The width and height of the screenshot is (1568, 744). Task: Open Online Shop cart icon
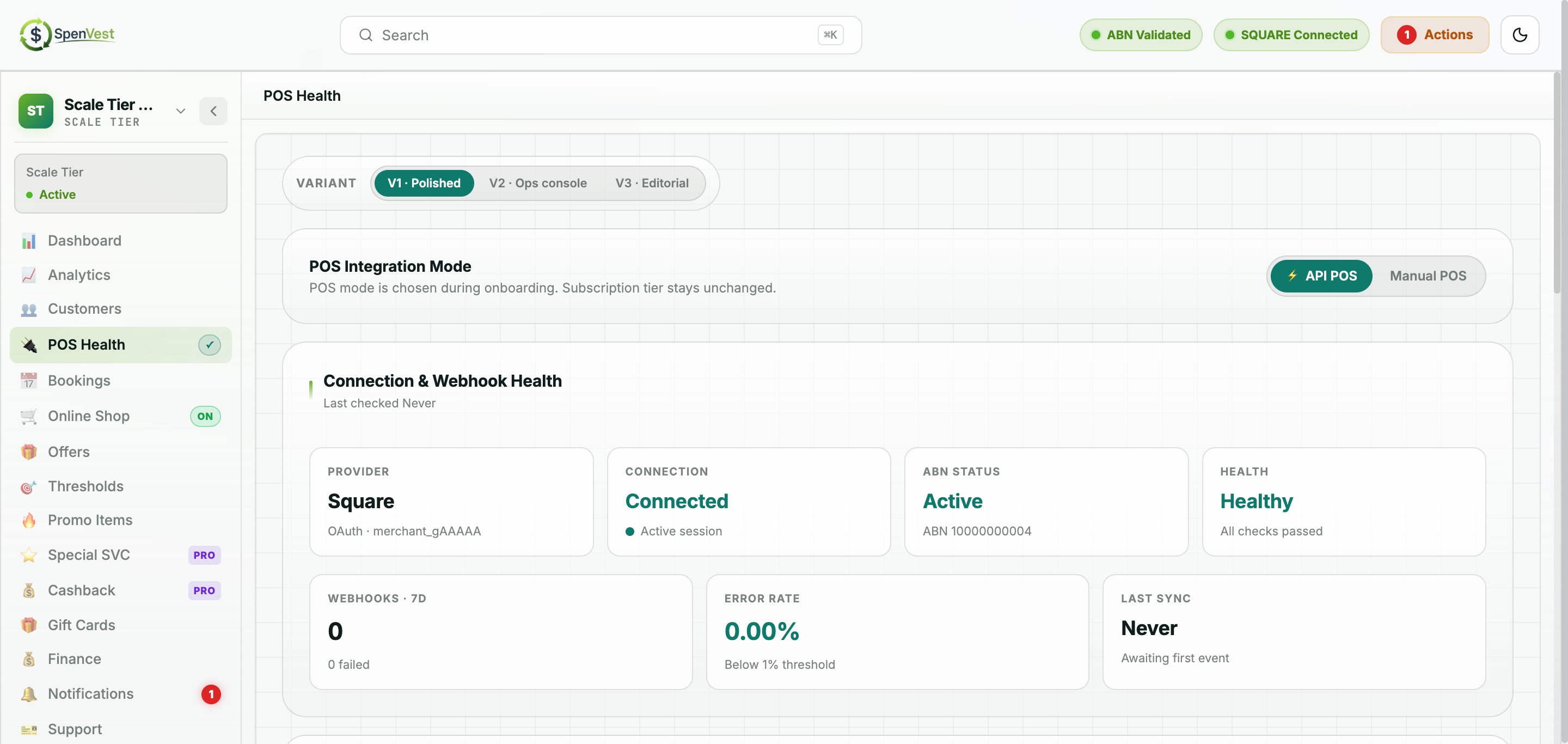(x=29, y=417)
